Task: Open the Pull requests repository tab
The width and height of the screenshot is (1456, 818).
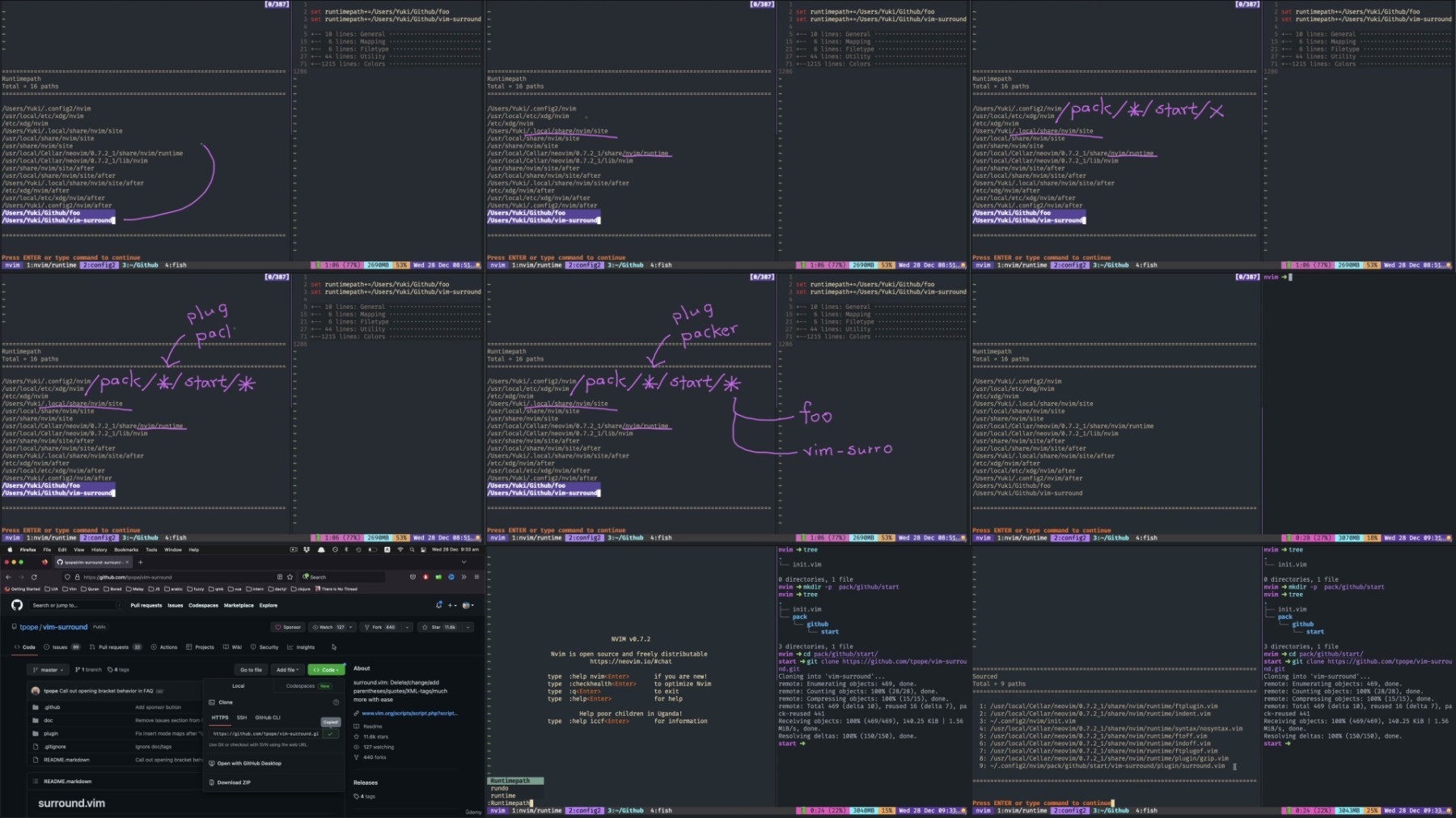Action: 114,647
